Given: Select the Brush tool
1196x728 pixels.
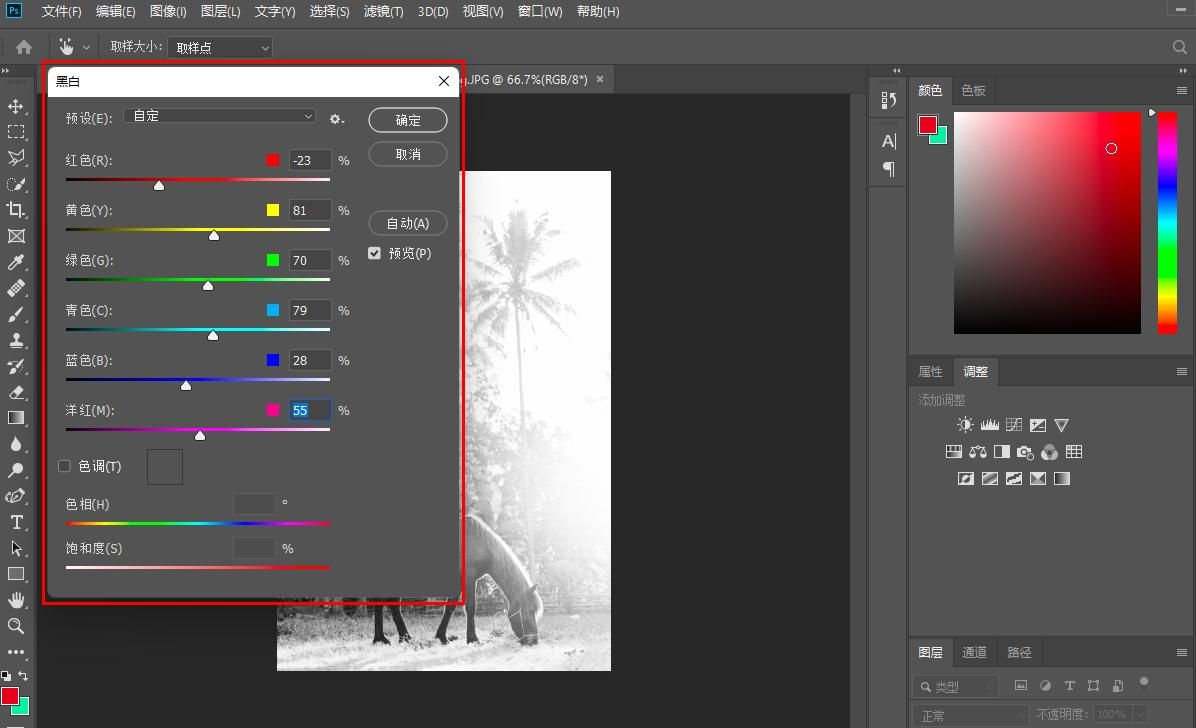Looking at the screenshot, I should 16,314.
